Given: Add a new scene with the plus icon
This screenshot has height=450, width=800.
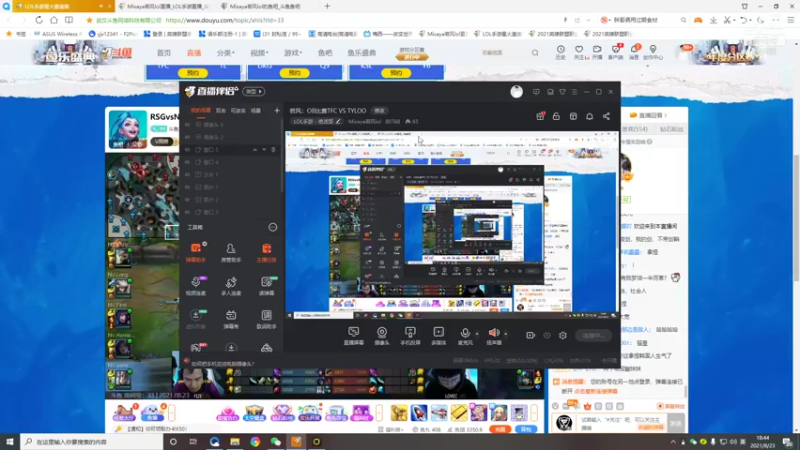Looking at the screenshot, I should click(277, 110).
